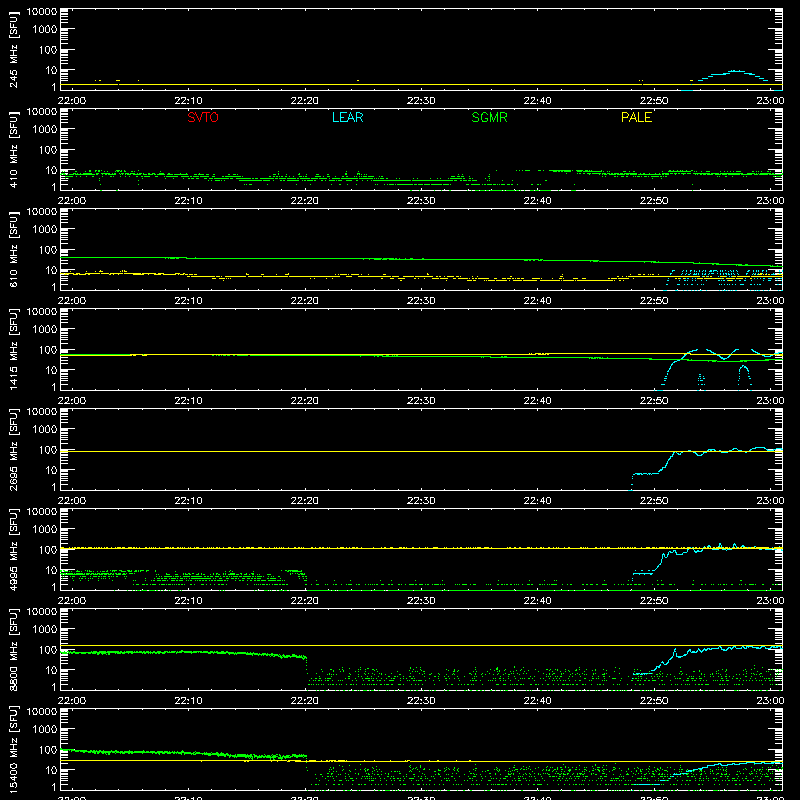Click the 1000 tick value on 1415 MHz panel

(x=45, y=330)
